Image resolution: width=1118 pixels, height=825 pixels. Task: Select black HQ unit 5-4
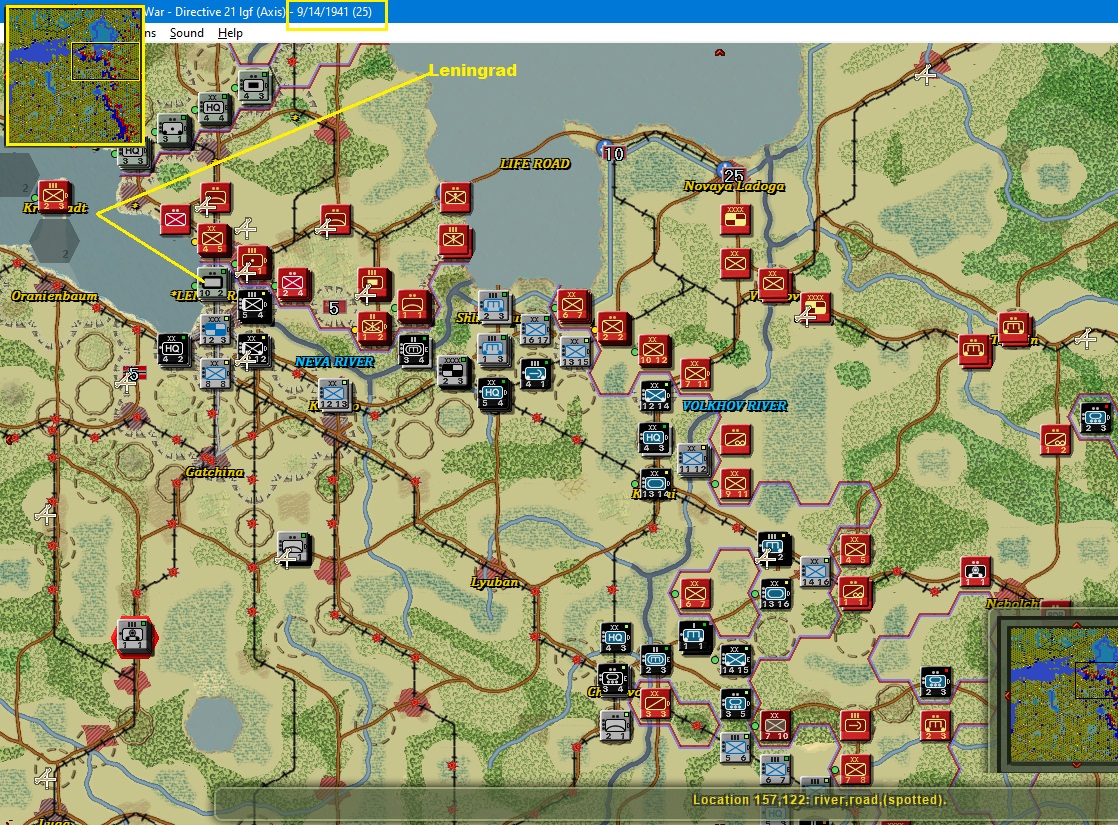pyautogui.click(x=493, y=394)
